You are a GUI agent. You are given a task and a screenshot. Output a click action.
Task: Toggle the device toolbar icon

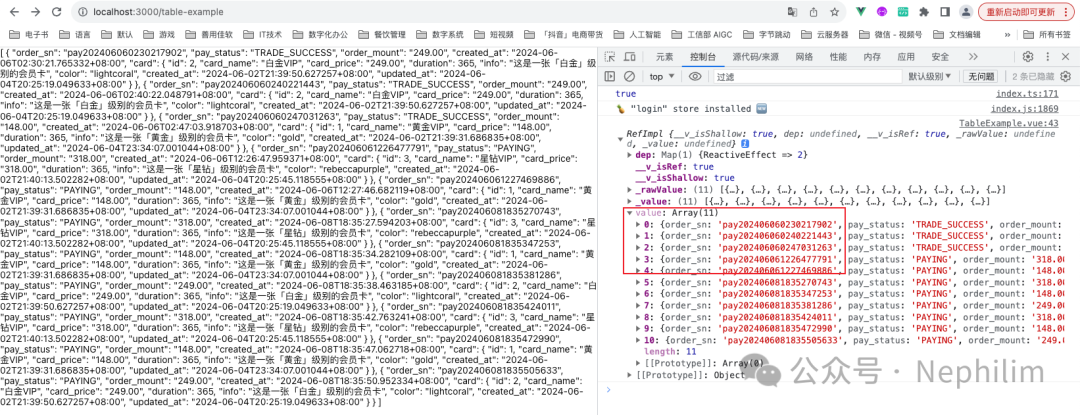pyautogui.click(x=630, y=56)
